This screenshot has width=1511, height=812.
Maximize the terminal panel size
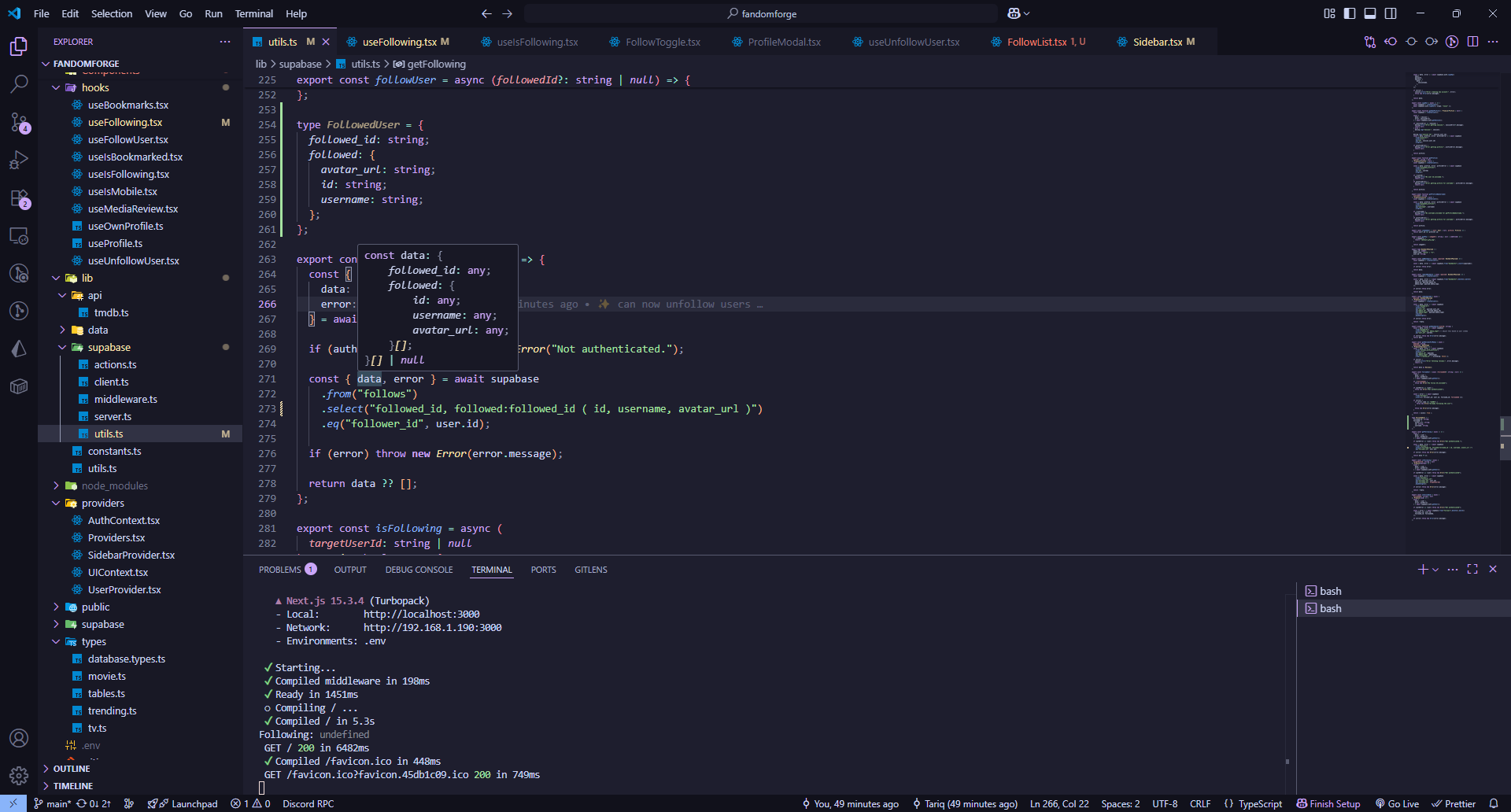(1472, 569)
